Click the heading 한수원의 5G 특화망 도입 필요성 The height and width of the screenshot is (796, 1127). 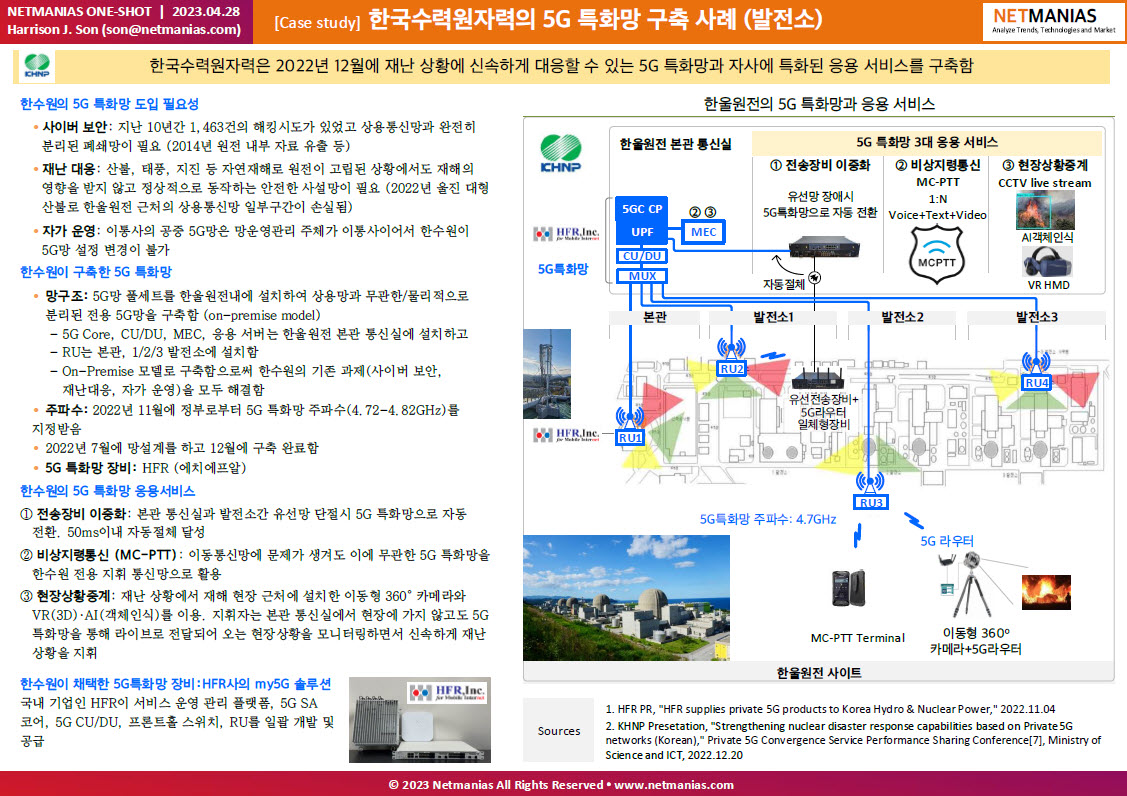[x=109, y=104]
